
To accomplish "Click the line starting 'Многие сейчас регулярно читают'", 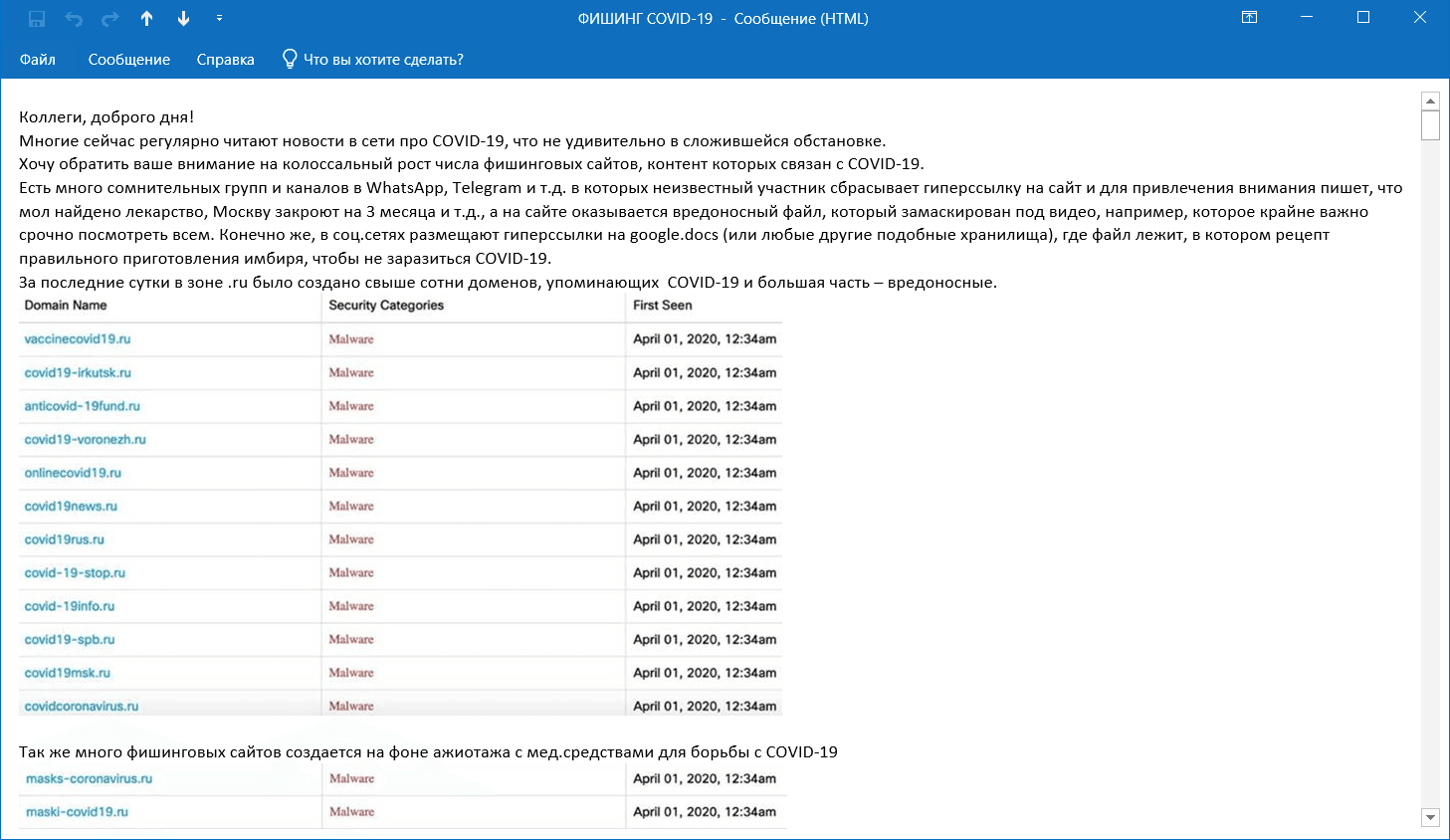I will (452, 141).
